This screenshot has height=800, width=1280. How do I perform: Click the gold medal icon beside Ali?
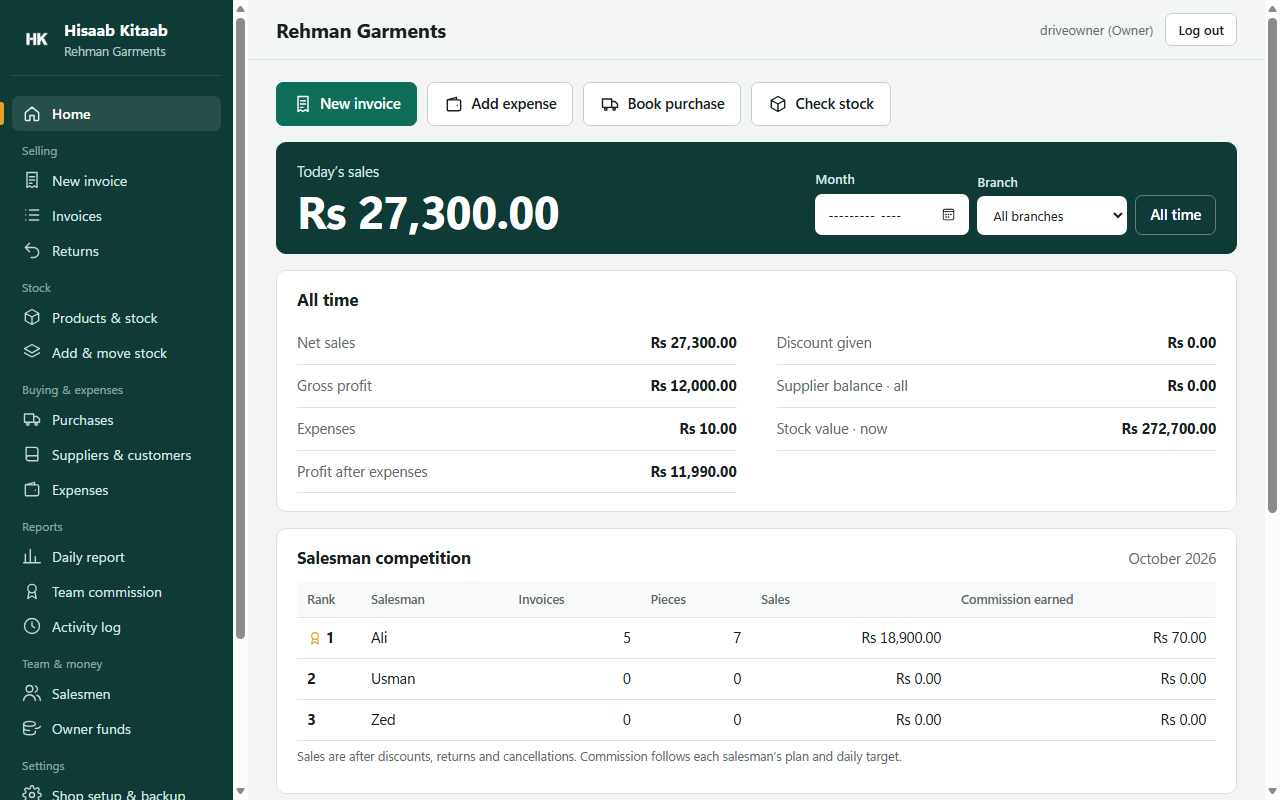pyautogui.click(x=315, y=638)
